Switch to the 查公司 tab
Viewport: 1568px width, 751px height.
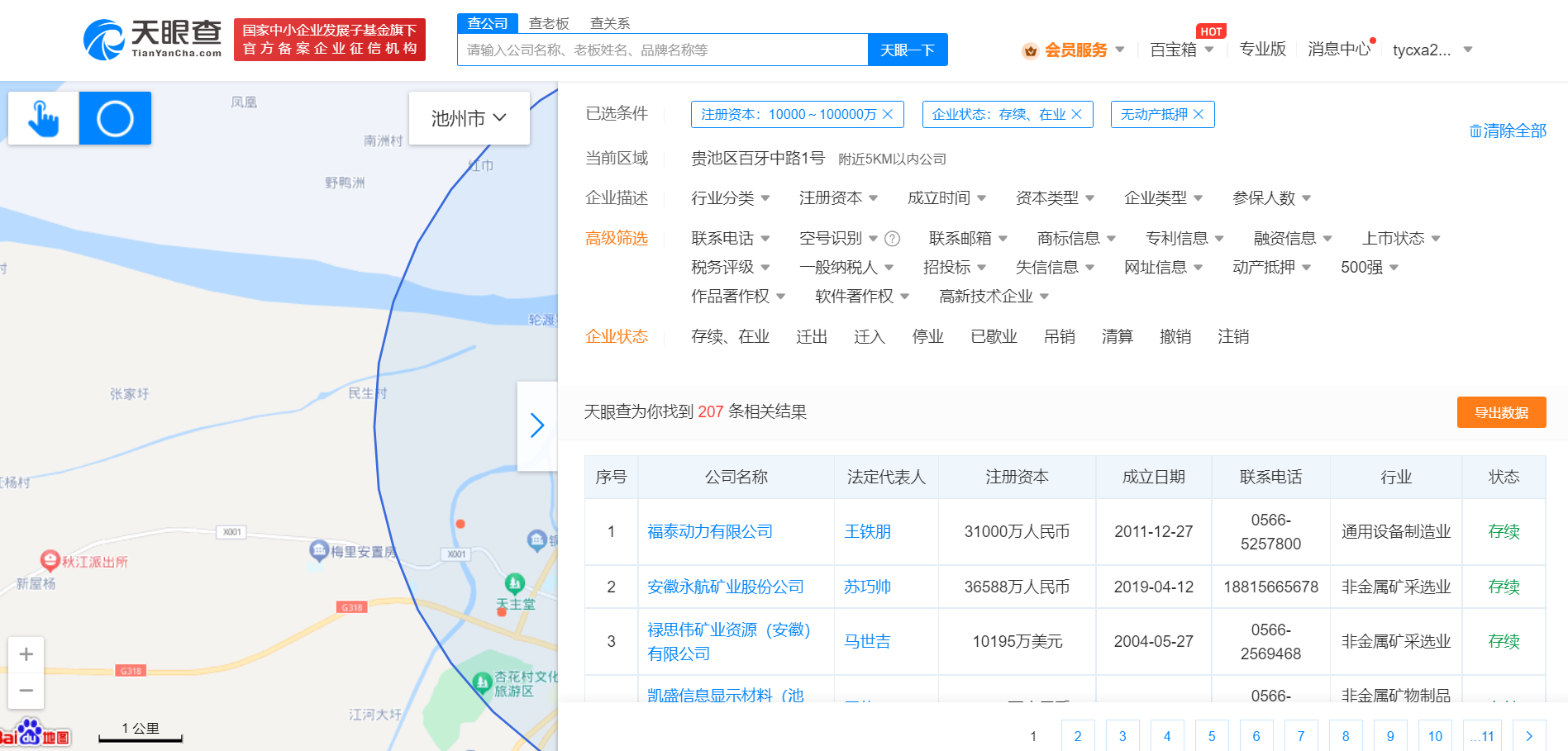tap(488, 23)
